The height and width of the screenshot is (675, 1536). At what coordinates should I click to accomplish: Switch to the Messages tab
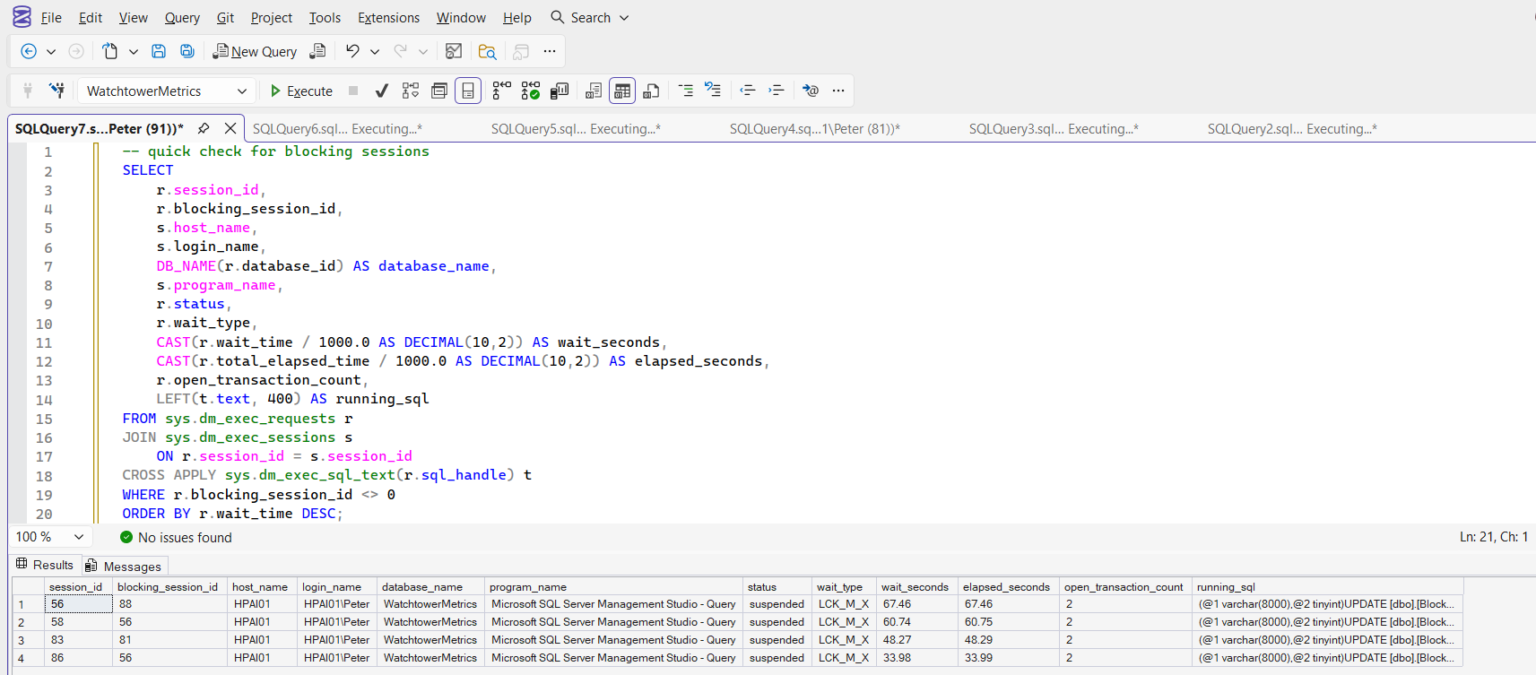123,566
